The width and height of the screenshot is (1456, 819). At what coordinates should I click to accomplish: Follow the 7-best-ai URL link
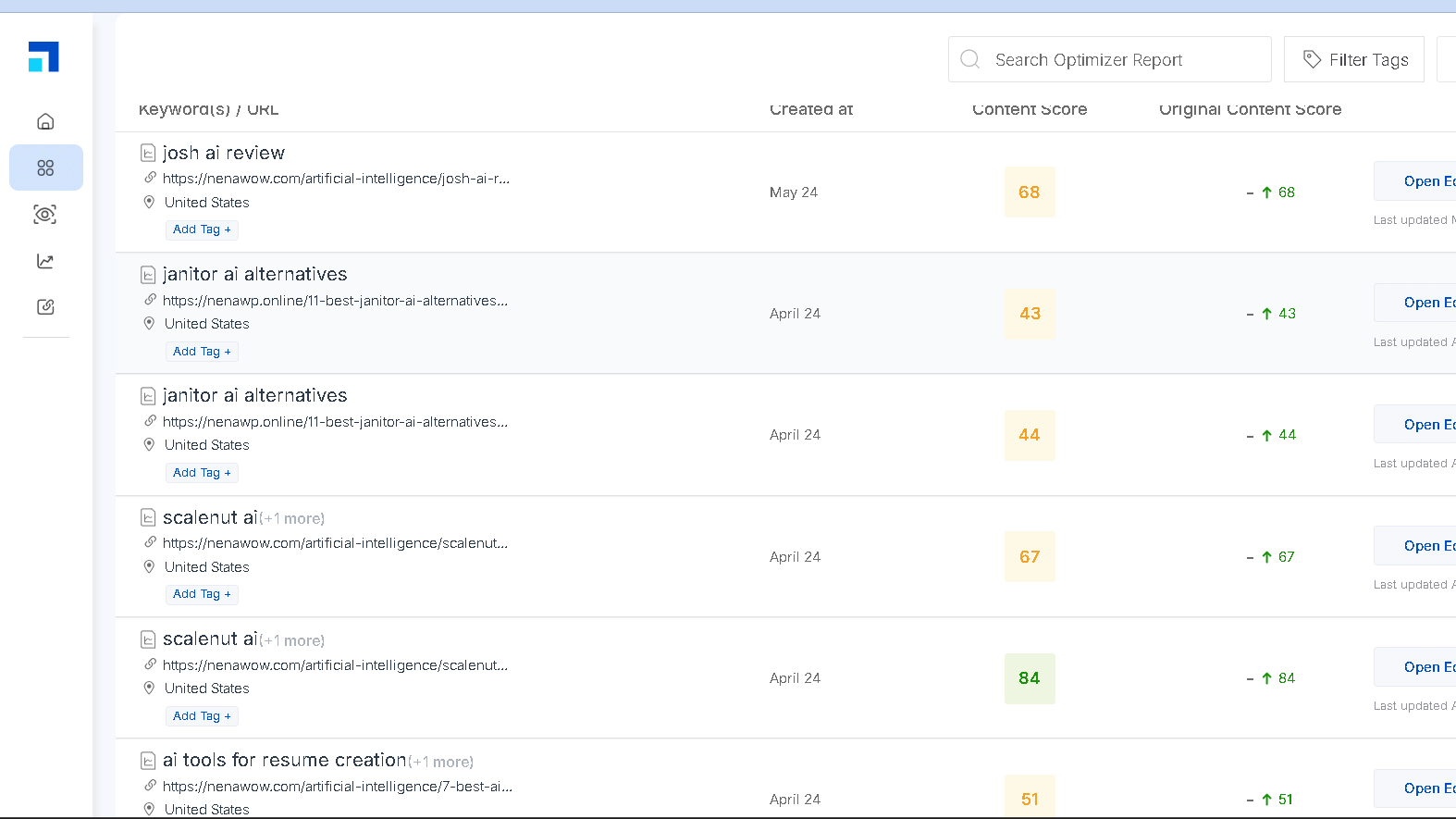338,787
